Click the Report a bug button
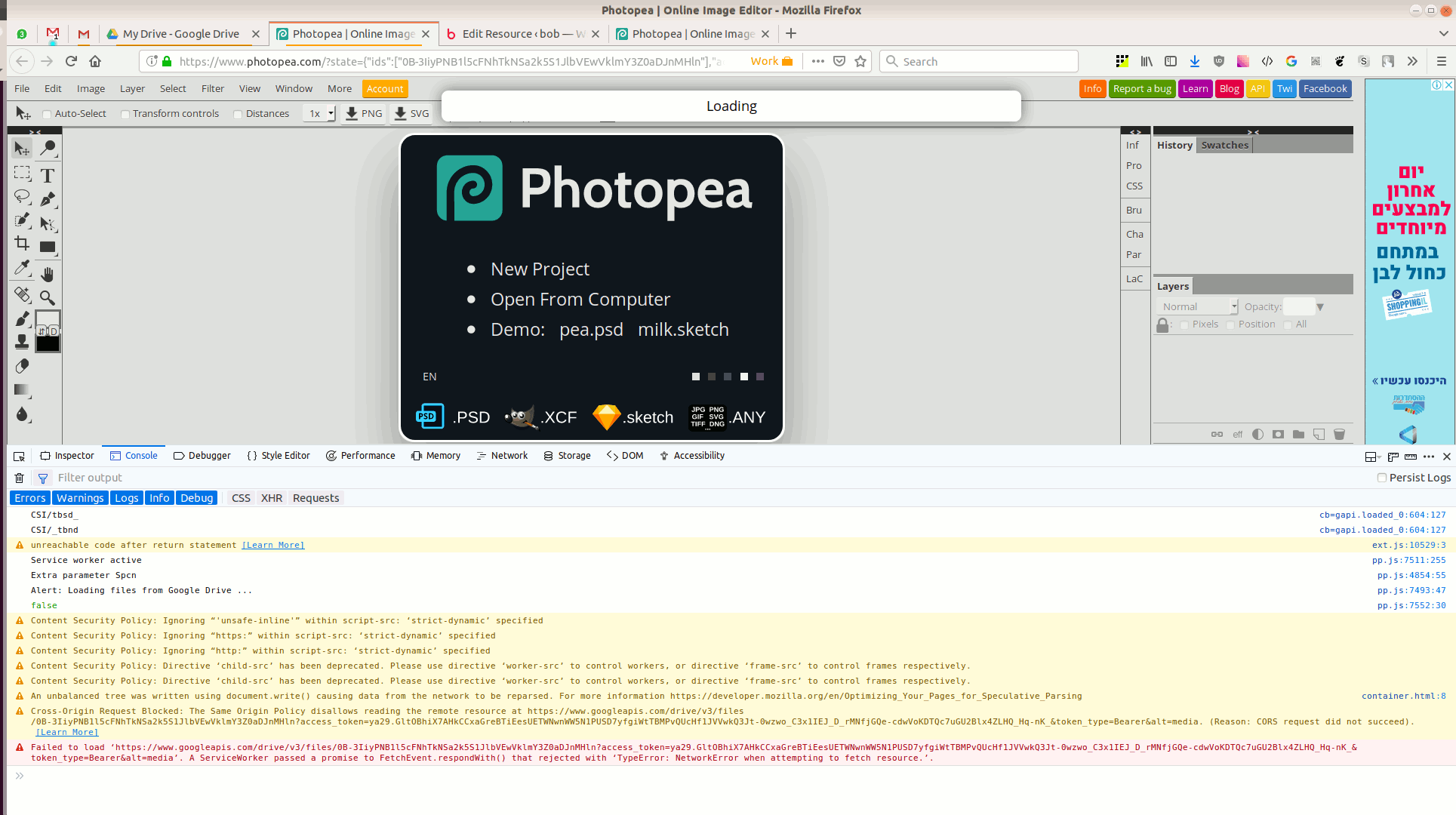Viewport: 1456px width, 815px height. pos(1141,88)
